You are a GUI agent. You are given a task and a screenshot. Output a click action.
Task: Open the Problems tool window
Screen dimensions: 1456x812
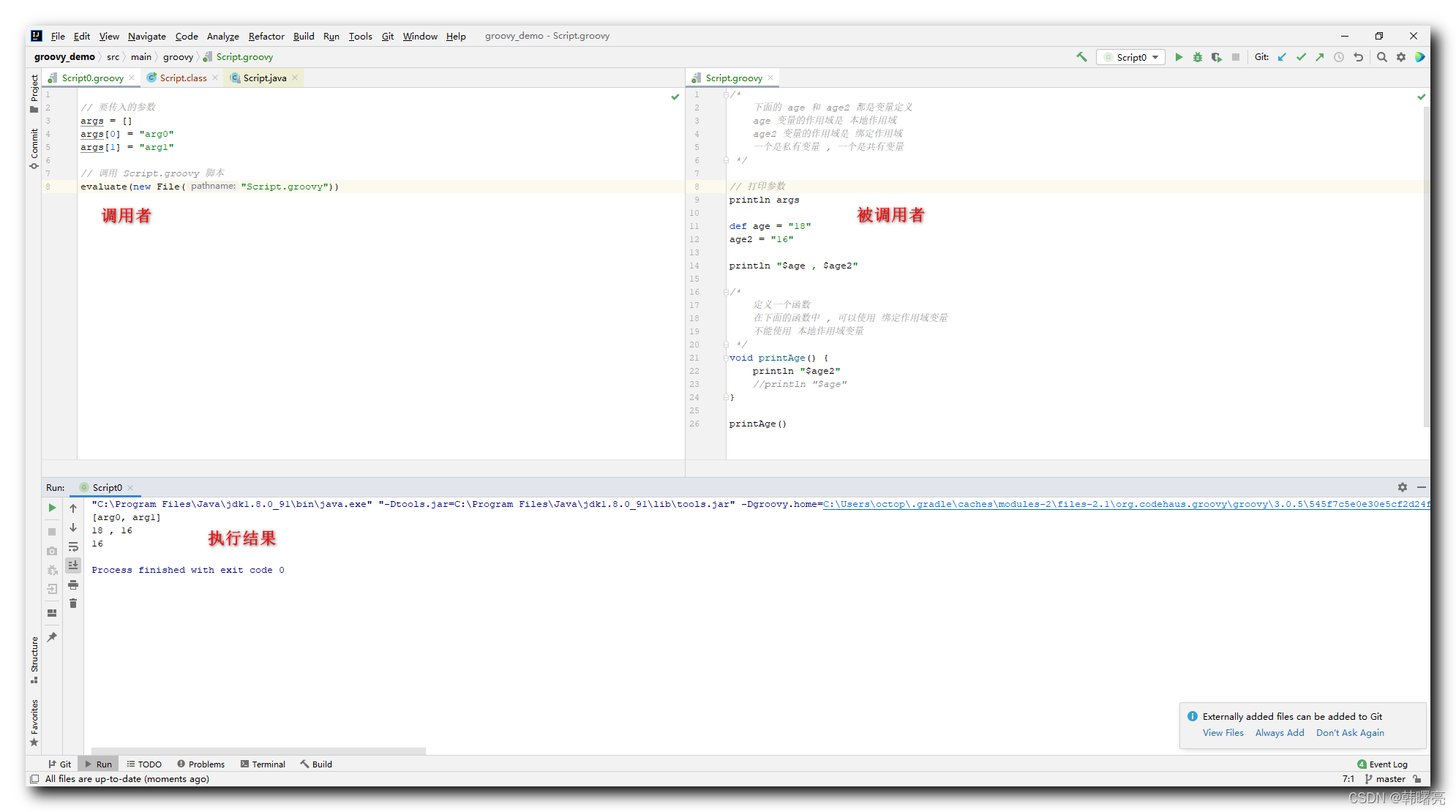[200, 764]
